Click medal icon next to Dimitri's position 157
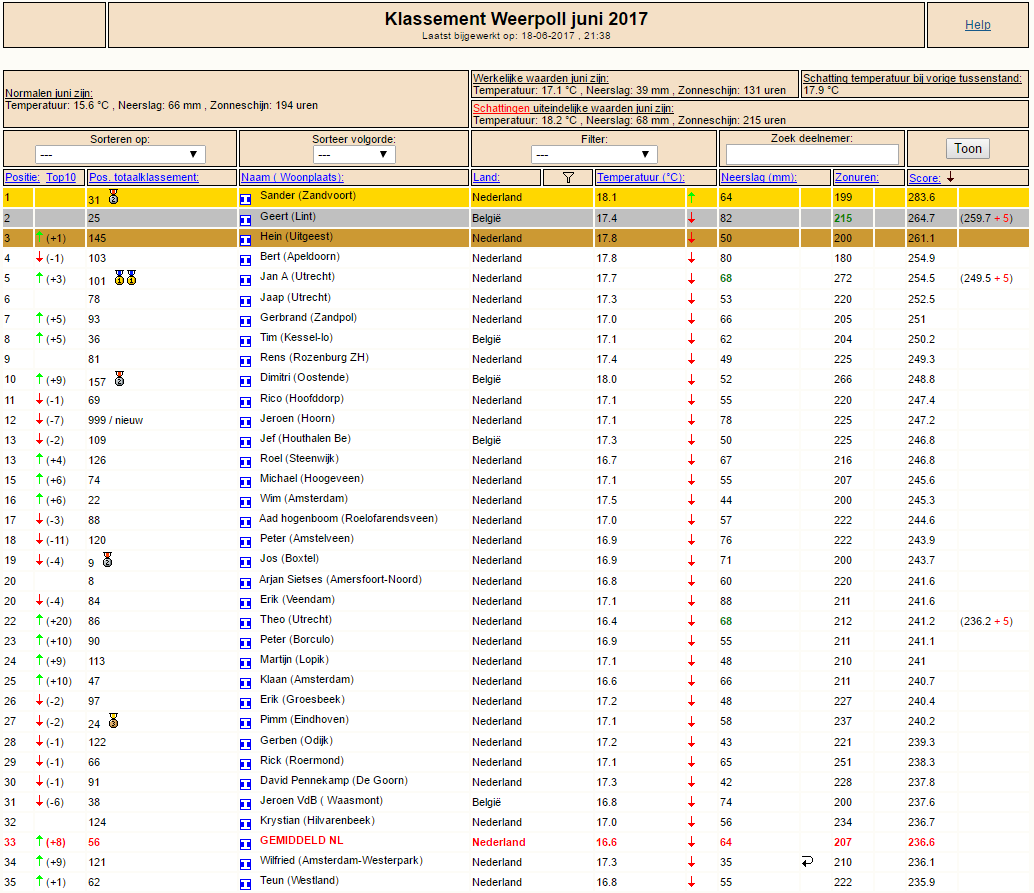Screen dimensions: 1034x893 point(119,379)
